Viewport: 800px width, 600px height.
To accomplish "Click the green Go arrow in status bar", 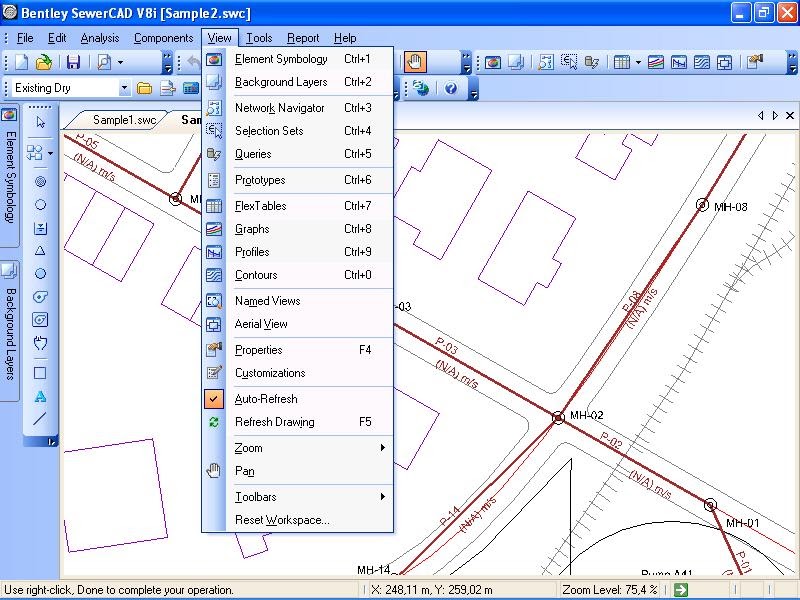I will point(681,590).
